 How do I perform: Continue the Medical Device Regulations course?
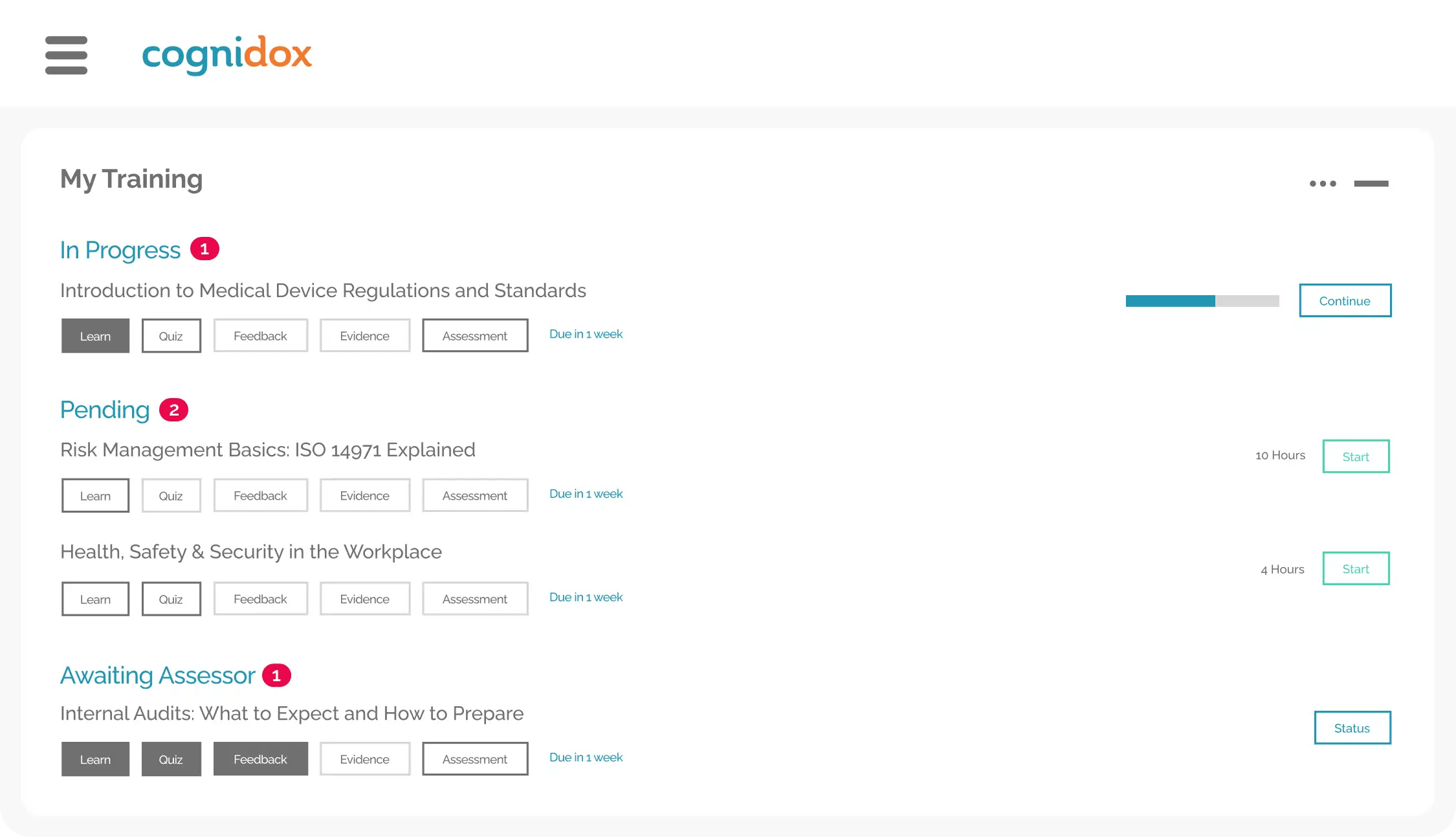pyautogui.click(x=1345, y=300)
